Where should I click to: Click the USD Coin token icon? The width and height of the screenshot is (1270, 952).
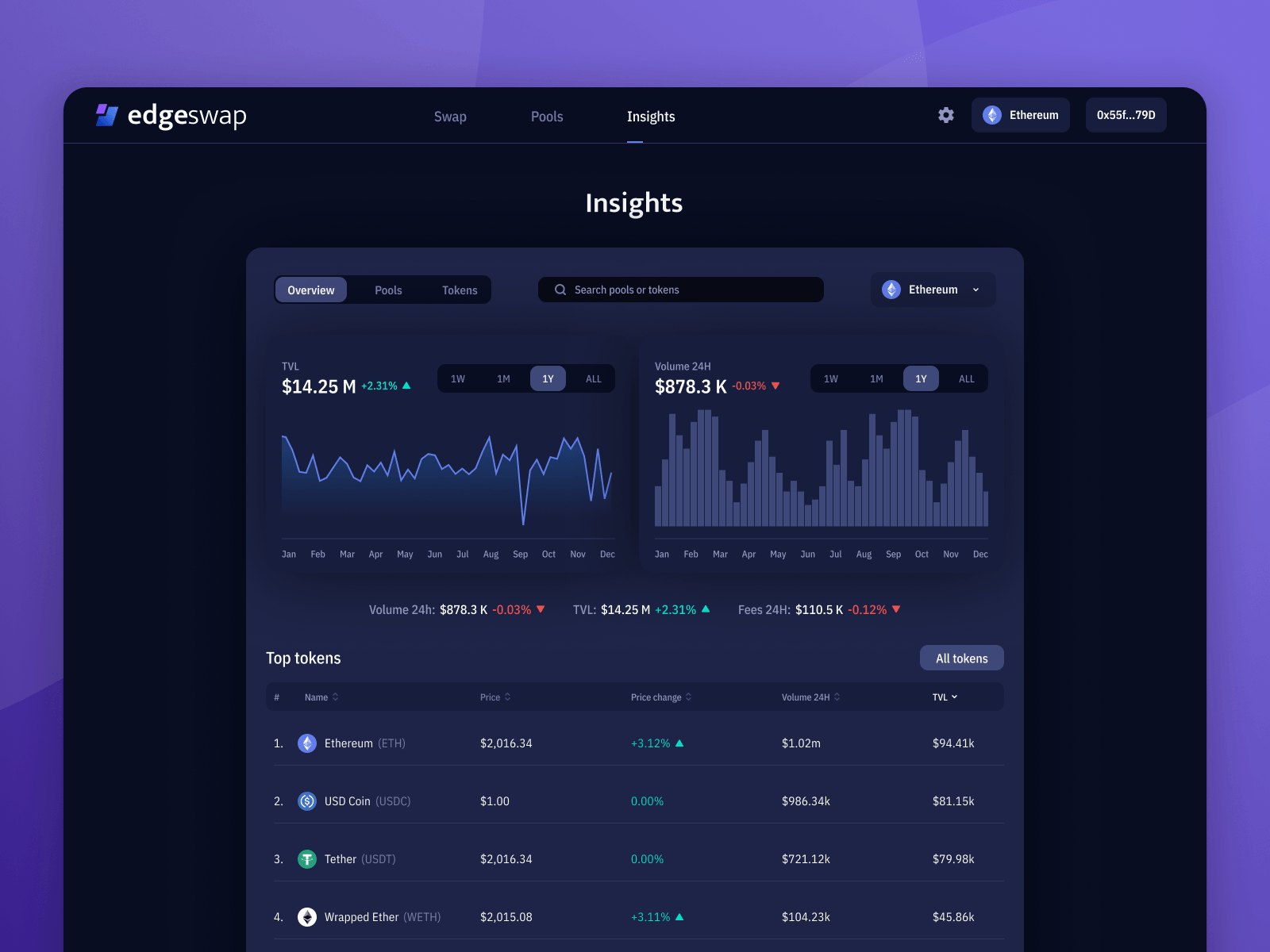pyautogui.click(x=307, y=801)
